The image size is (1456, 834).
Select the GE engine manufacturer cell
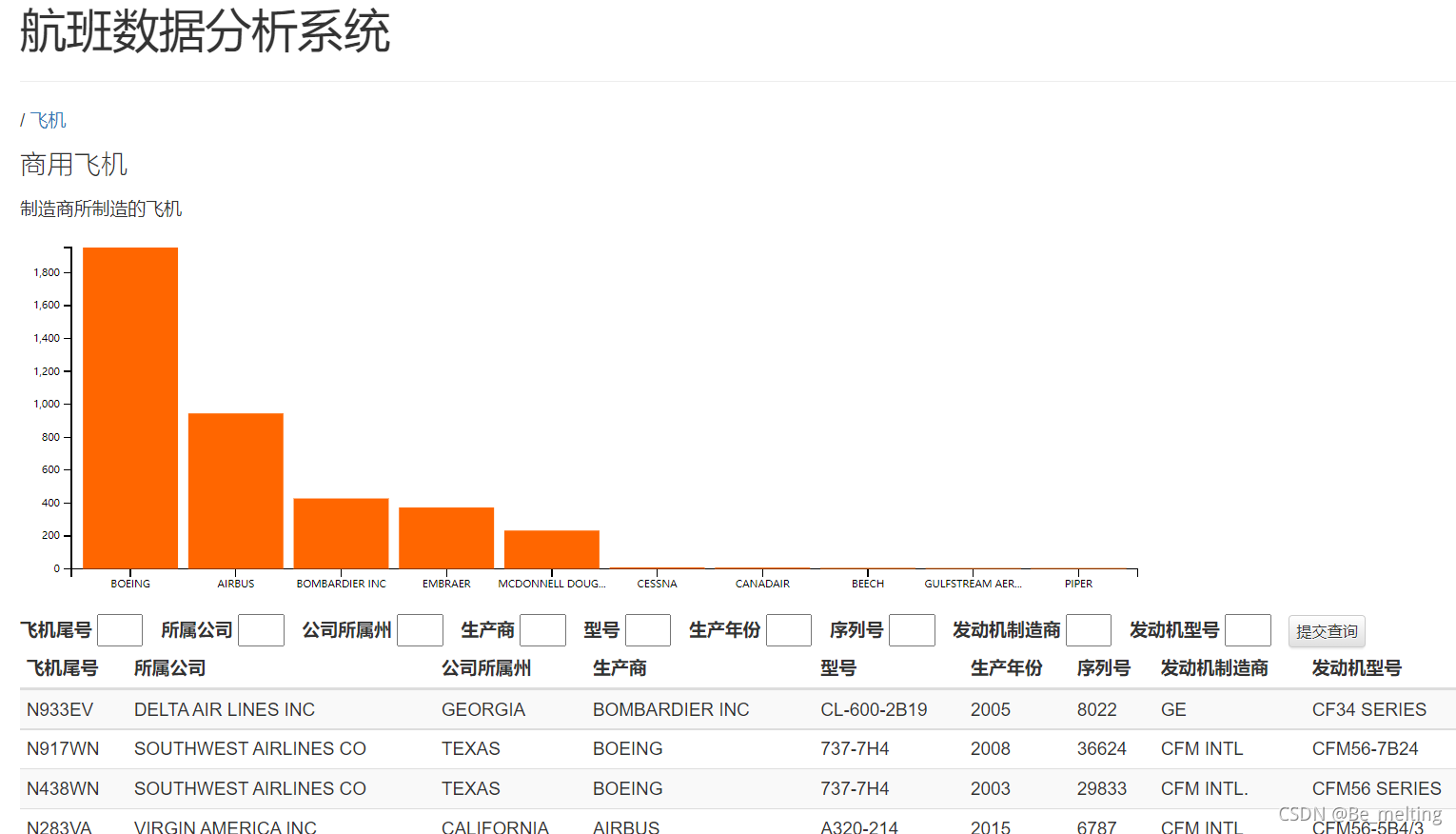1173,709
